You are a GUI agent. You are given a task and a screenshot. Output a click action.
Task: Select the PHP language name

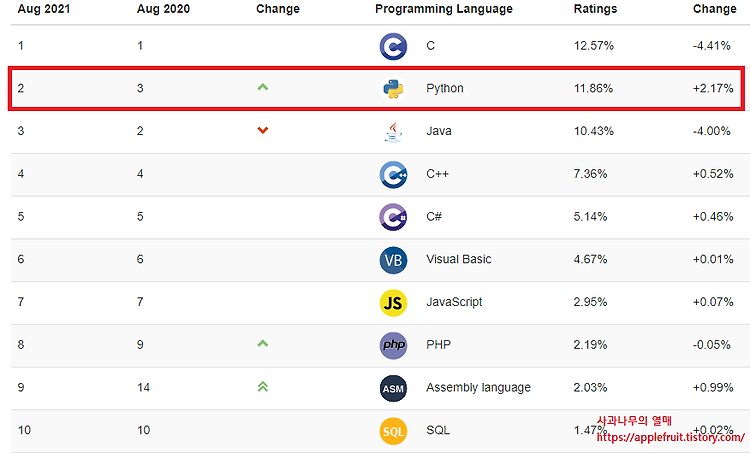(x=438, y=344)
